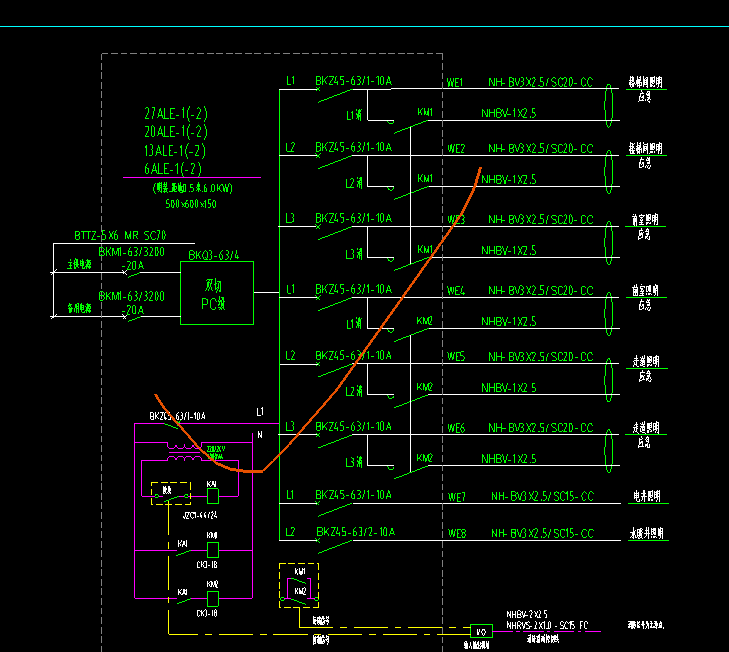Screen dimensions: 729x652
Task: Select the NHRVS-2X1.0 - SC15 FC text
Action: (x=547, y=625)
